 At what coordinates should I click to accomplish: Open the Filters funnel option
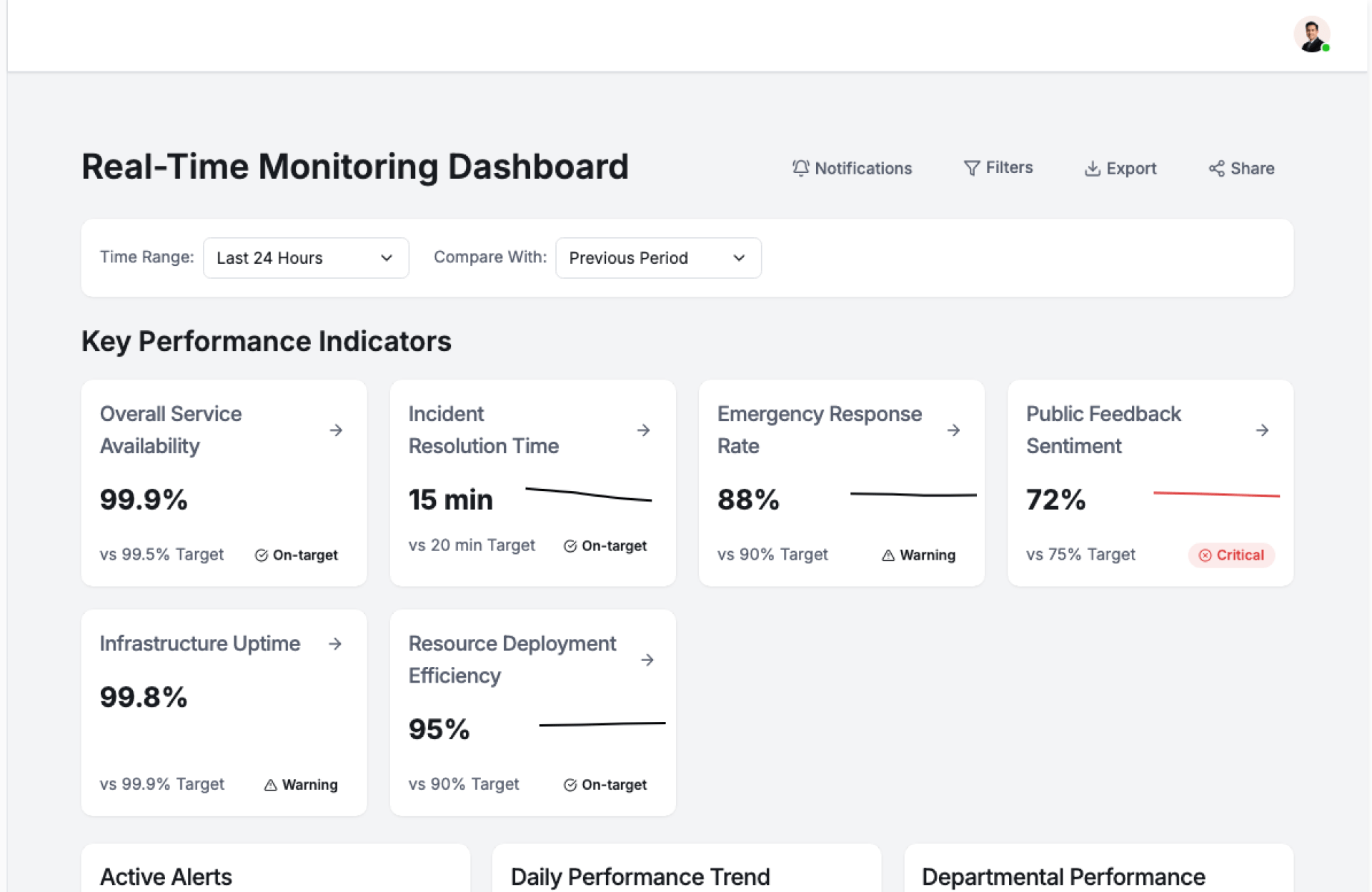click(x=971, y=168)
